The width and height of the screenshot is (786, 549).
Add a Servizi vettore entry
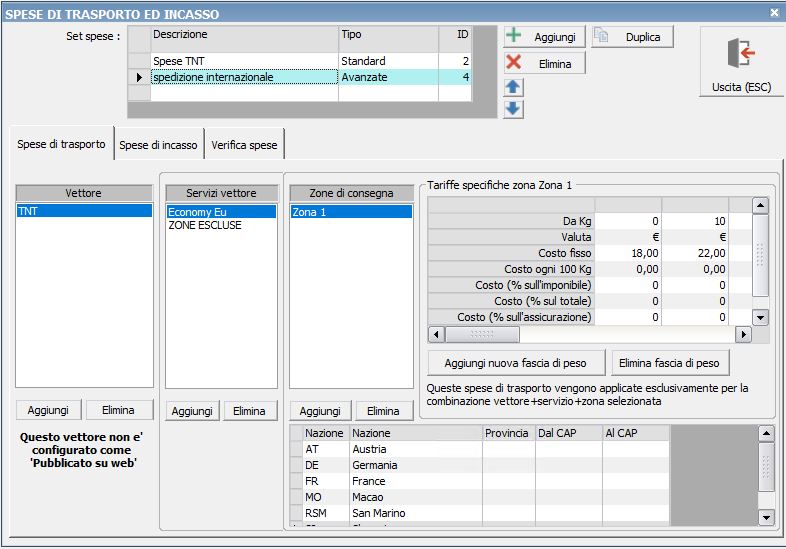coord(192,411)
